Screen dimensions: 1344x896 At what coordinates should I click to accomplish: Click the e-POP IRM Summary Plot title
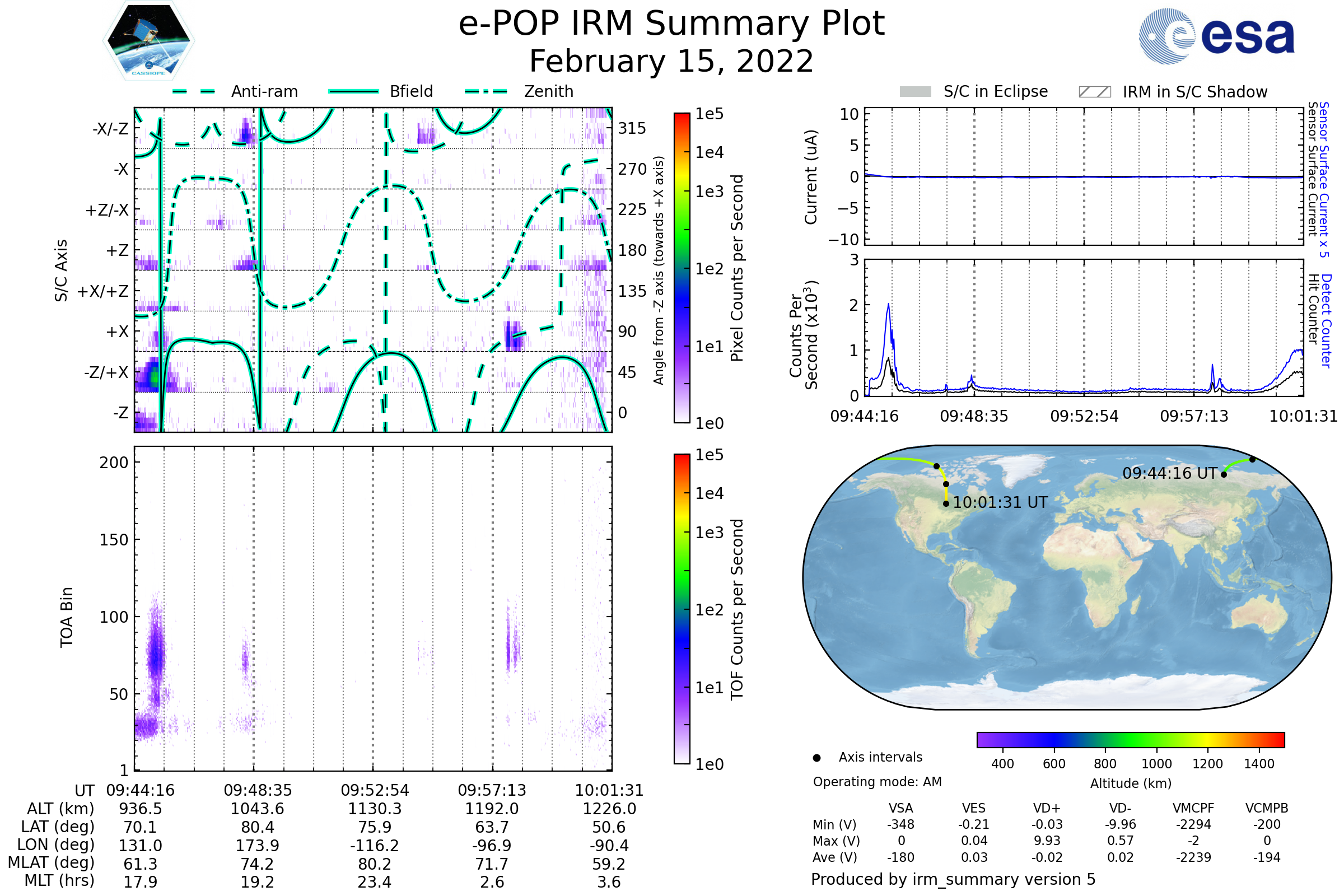pos(671,24)
